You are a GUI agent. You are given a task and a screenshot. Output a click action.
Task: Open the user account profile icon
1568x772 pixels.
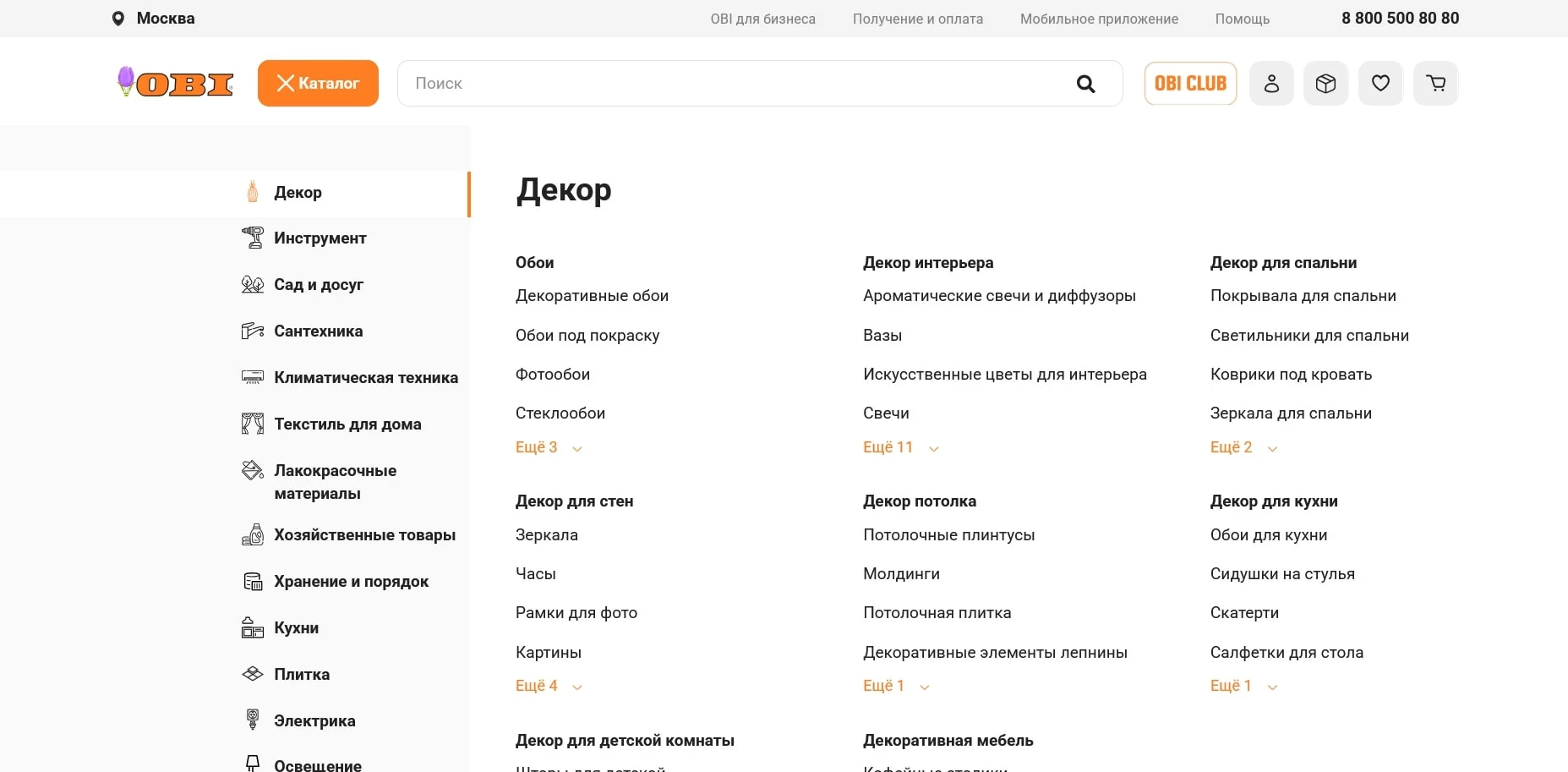pos(1271,84)
